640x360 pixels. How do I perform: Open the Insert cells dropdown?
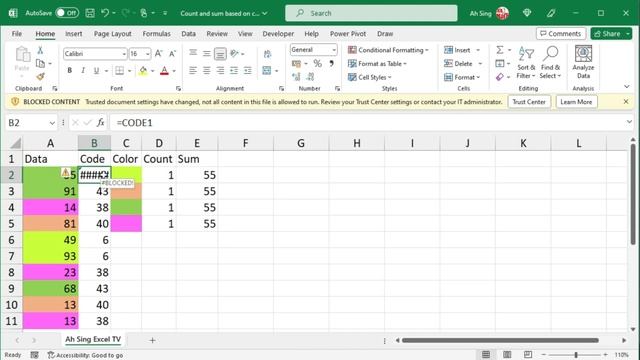point(462,50)
